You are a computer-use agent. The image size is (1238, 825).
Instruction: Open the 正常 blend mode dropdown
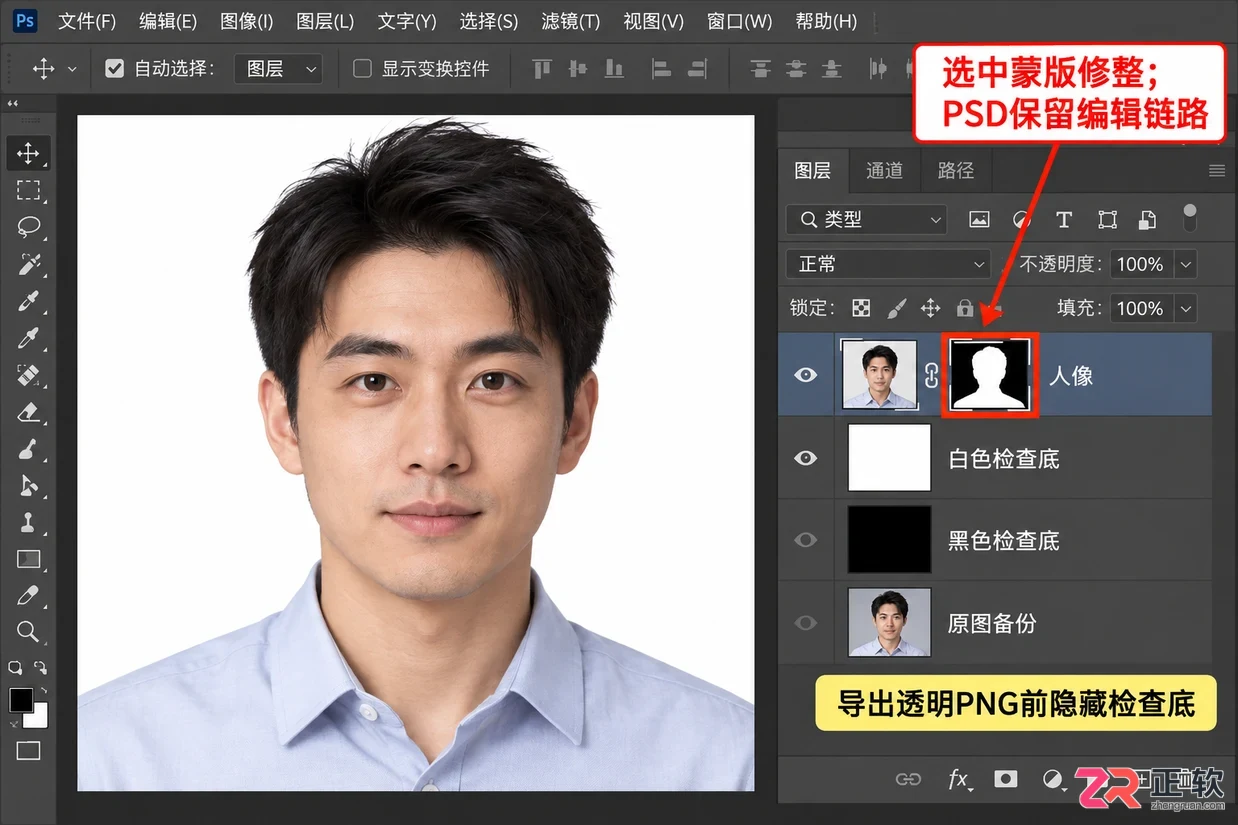click(888, 264)
